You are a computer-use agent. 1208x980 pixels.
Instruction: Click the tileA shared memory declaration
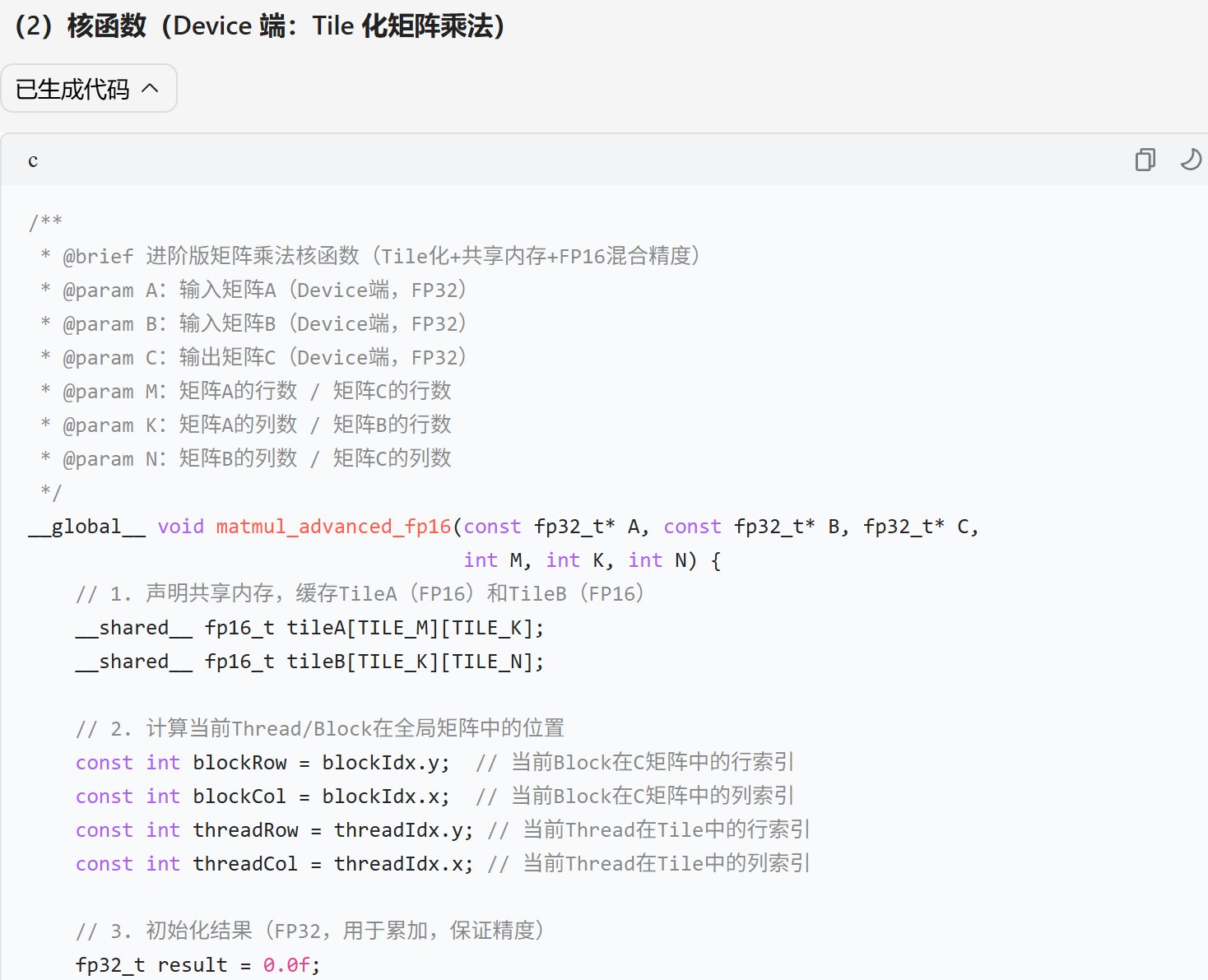click(309, 628)
